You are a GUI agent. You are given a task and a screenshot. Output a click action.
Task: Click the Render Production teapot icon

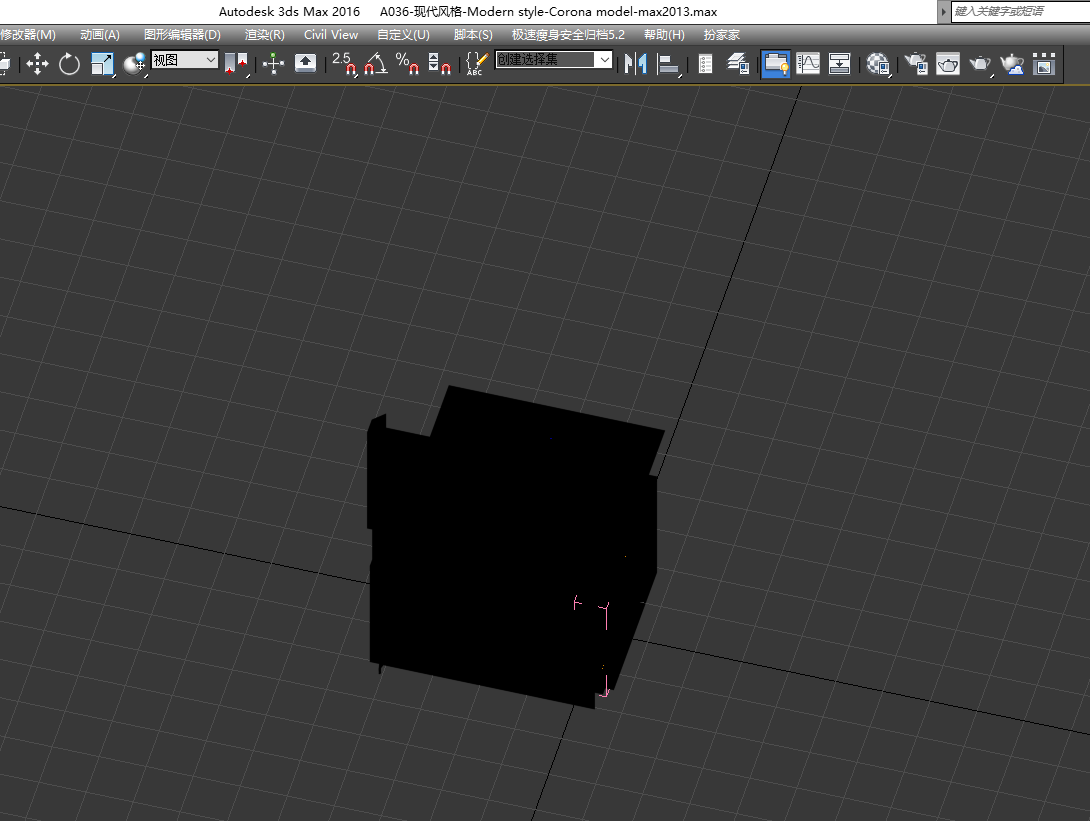coord(980,64)
